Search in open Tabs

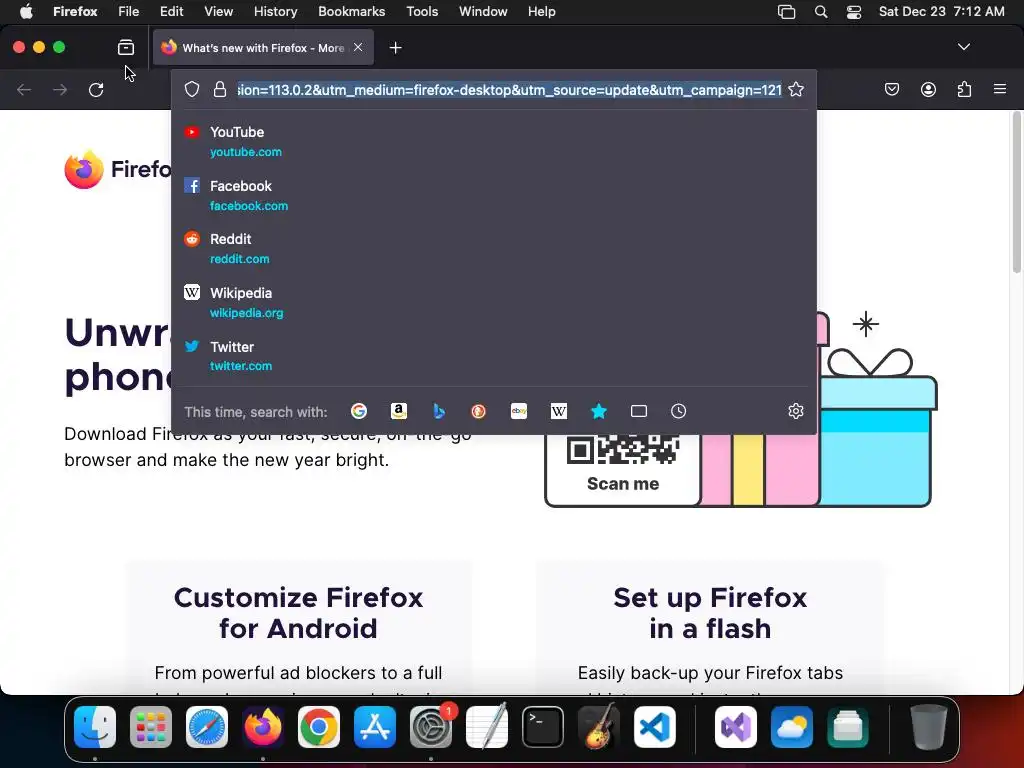tap(639, 411)
